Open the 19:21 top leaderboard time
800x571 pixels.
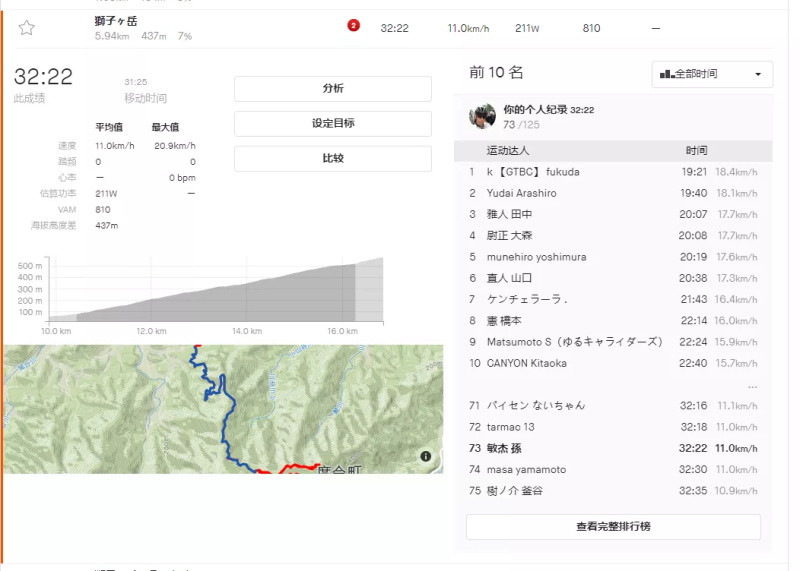point(694,172)
